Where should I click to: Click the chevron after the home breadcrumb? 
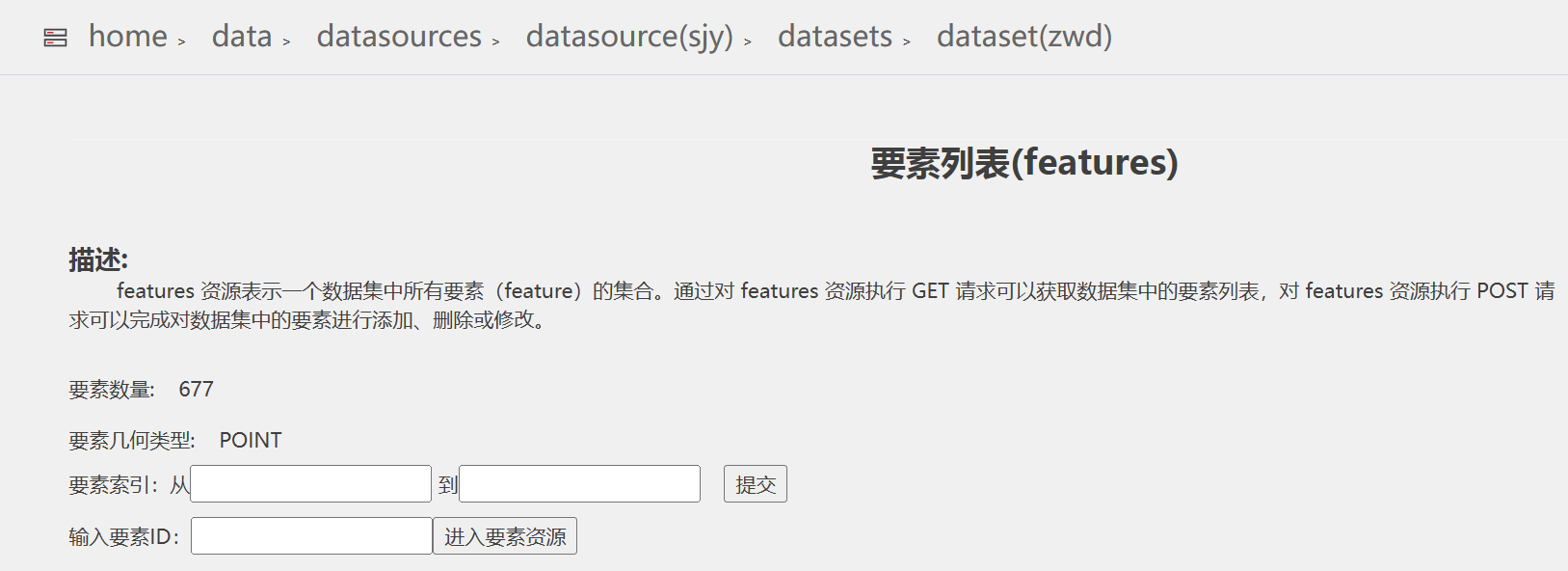coord(181,41)
